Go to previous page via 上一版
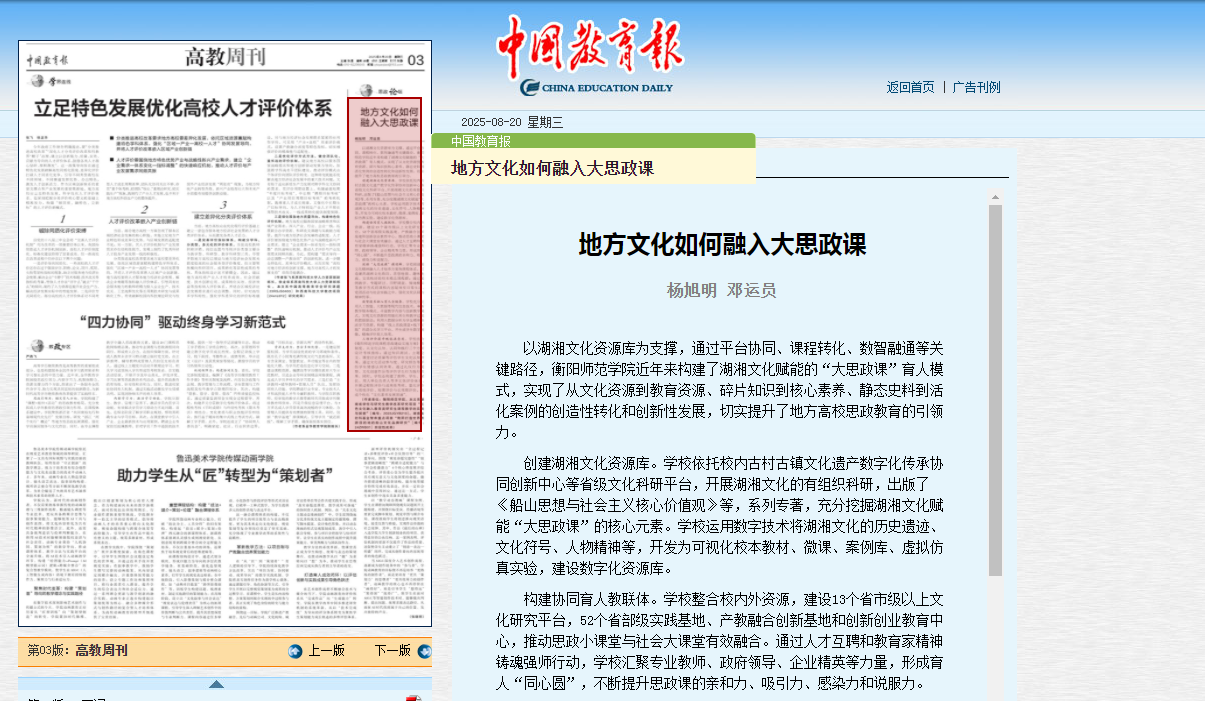 point(326,651)
